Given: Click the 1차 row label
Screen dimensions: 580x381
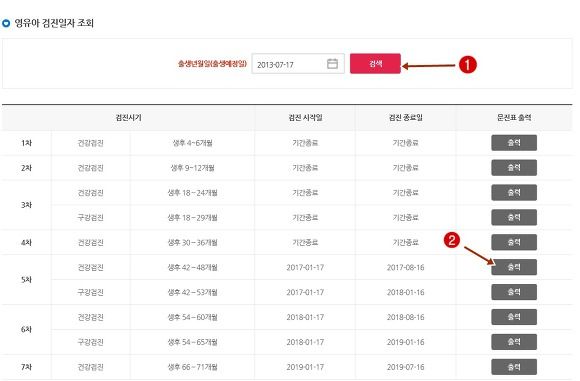Looking at the screenshot, I should tap(26, 143).
